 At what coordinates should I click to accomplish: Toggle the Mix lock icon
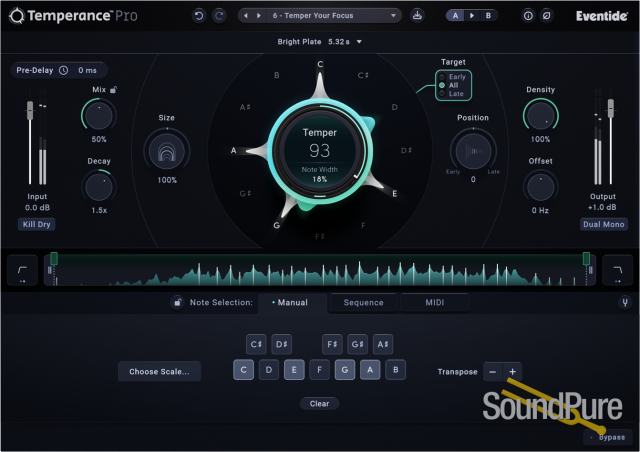click(x=113, y=89)
